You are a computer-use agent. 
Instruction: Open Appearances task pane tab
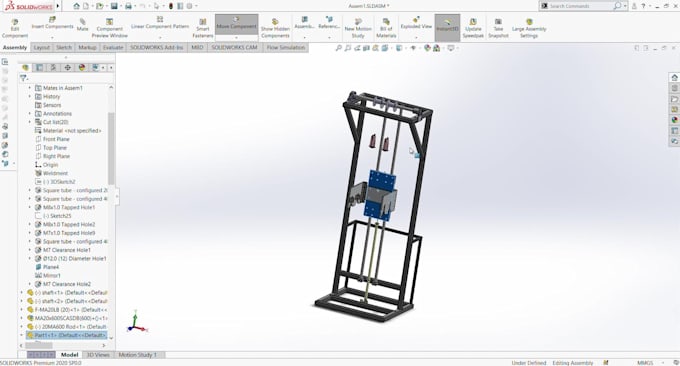(x=674, y=120)
